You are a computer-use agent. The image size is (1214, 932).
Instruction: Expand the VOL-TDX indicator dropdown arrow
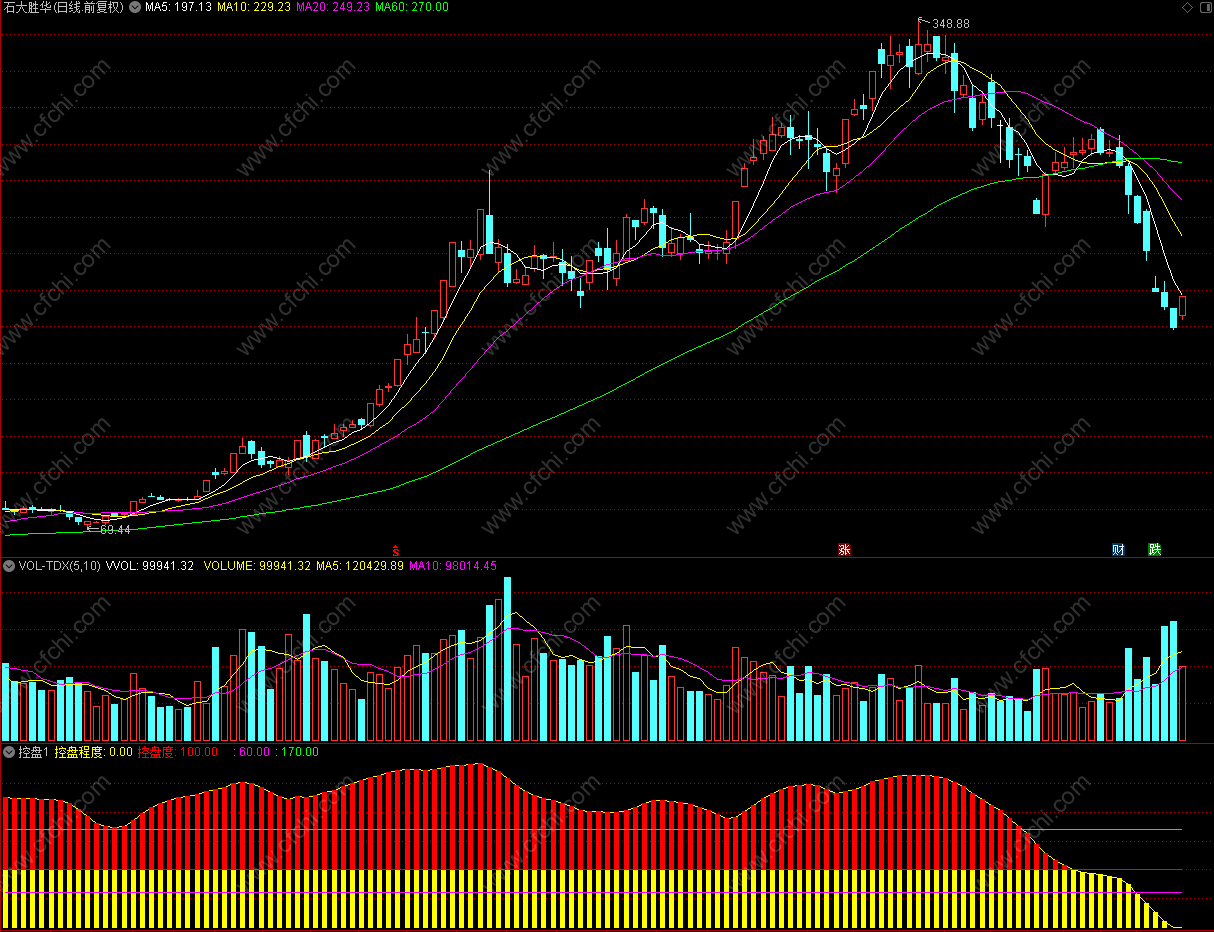(9, 566)
